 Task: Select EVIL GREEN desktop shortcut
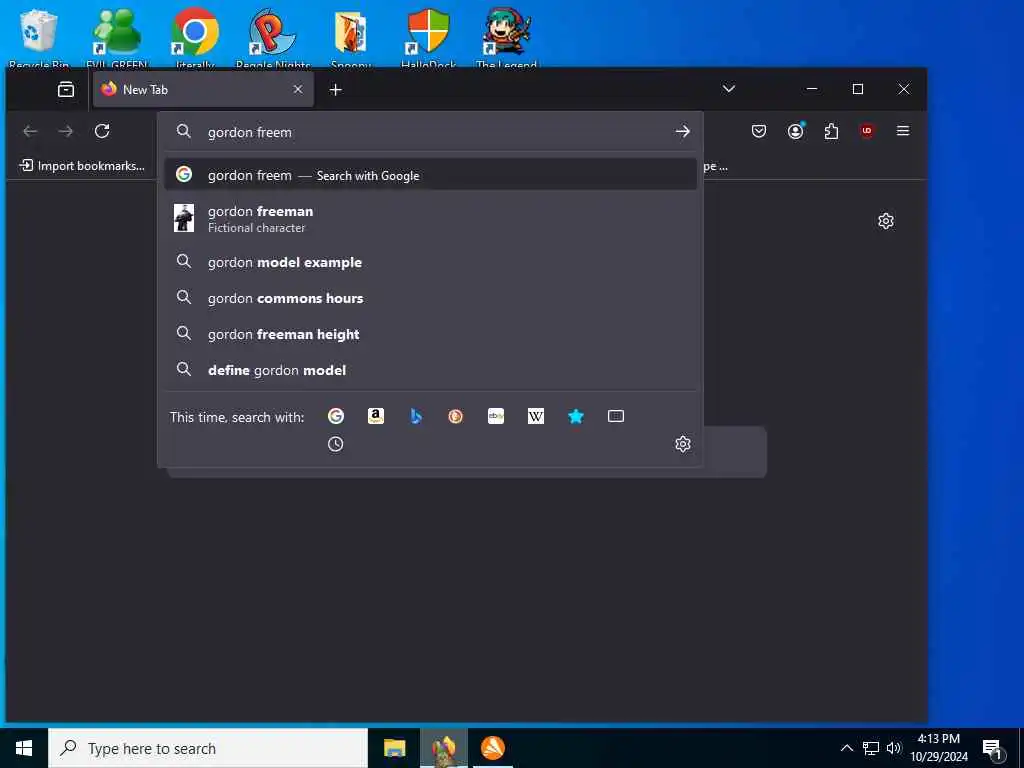(116, 37)
